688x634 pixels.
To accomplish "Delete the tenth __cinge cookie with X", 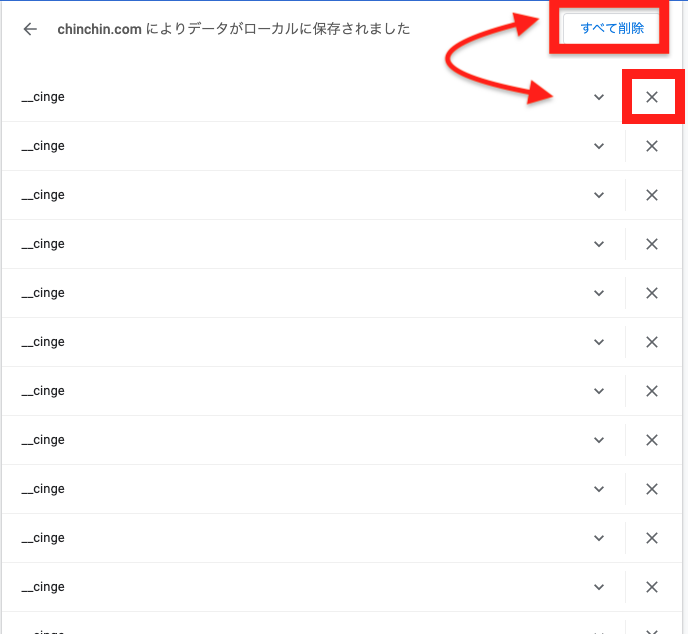I will pos(652,538).
